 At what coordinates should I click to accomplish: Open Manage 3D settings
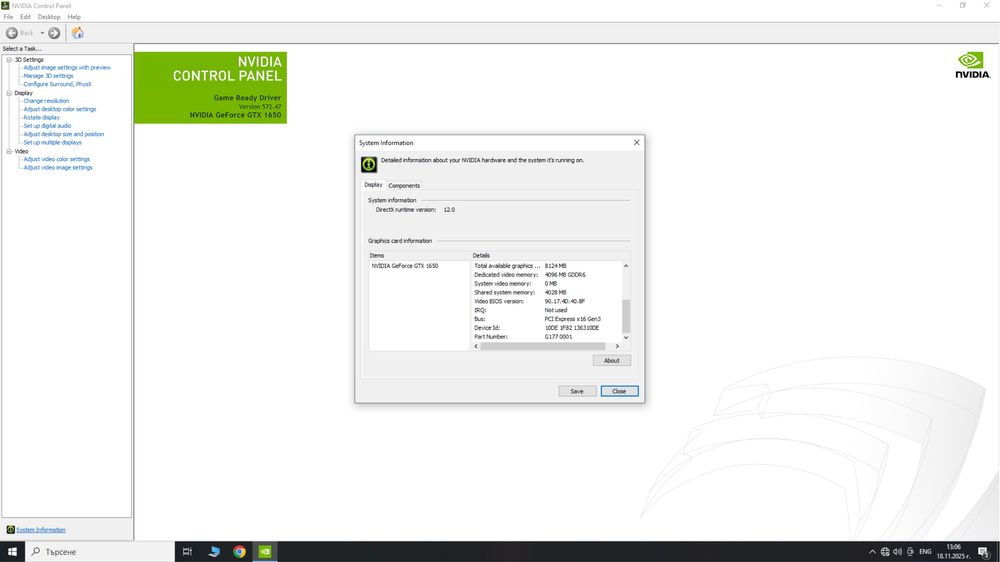tap(48, 76)
